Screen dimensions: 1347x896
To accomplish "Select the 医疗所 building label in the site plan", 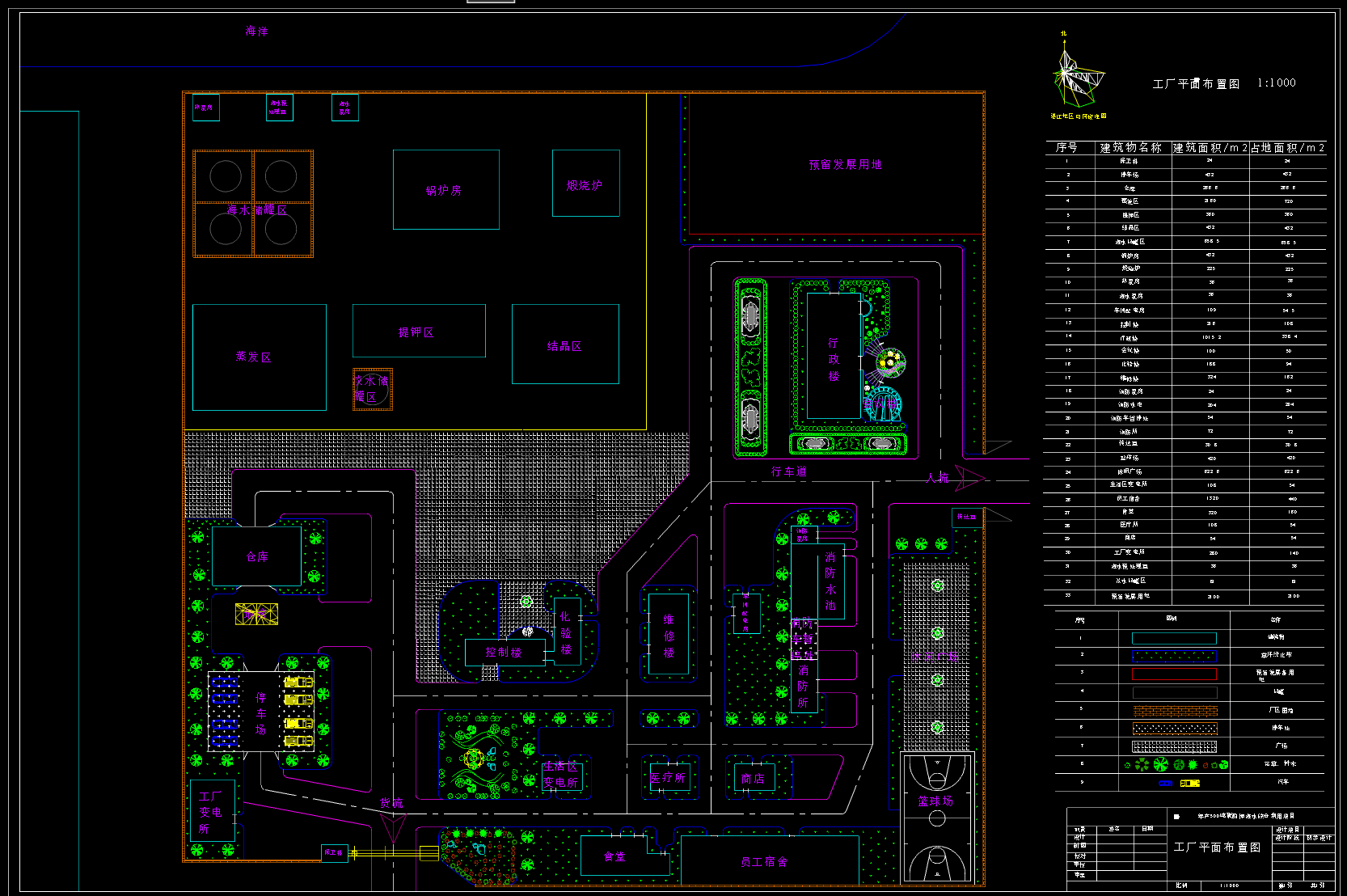I will pyautogui.click(x=668, y=778).
